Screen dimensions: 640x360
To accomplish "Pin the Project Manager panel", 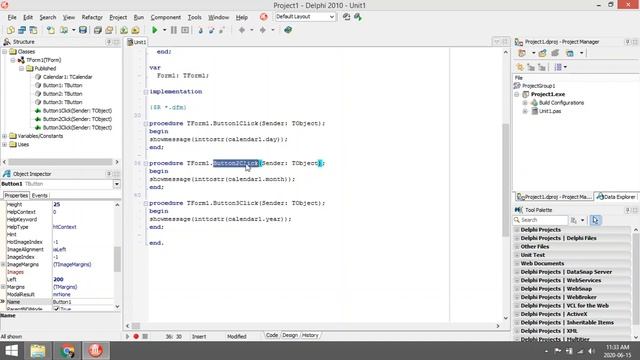I will point(627,42).
